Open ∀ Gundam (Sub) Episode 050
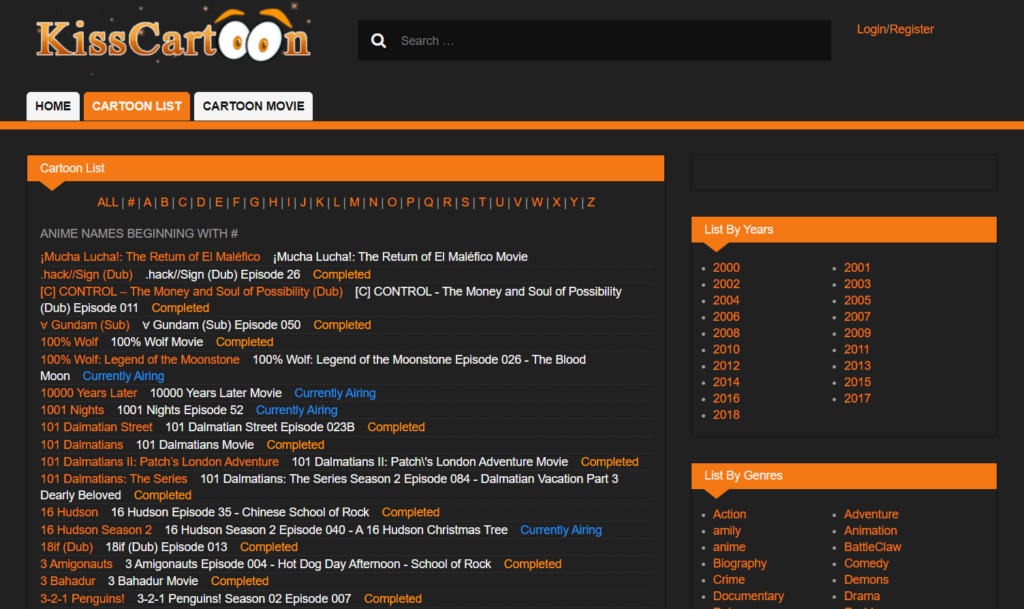 click(221, 325)
